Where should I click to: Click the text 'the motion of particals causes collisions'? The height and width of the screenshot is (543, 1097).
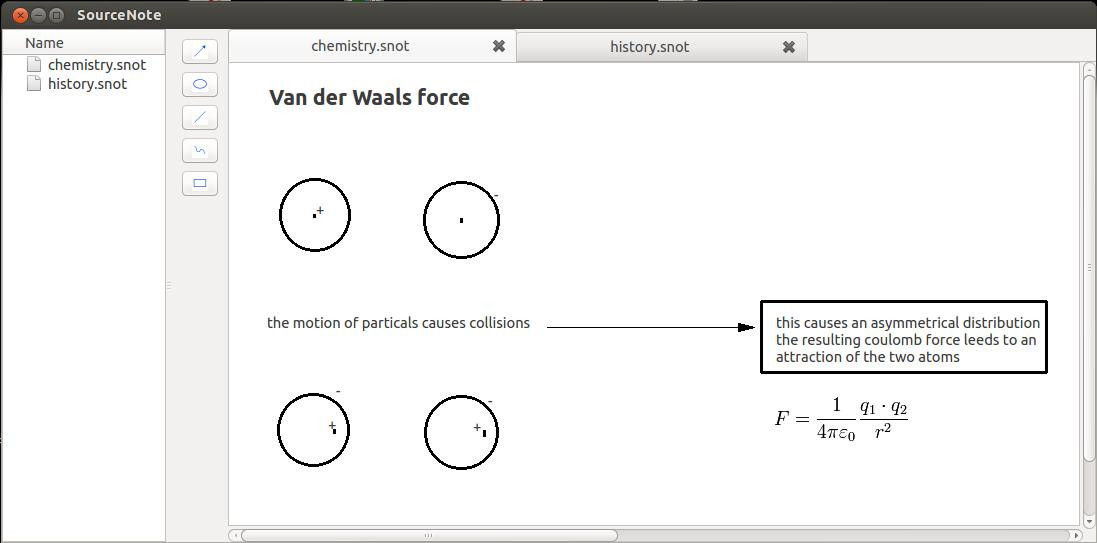click(398, 323)
